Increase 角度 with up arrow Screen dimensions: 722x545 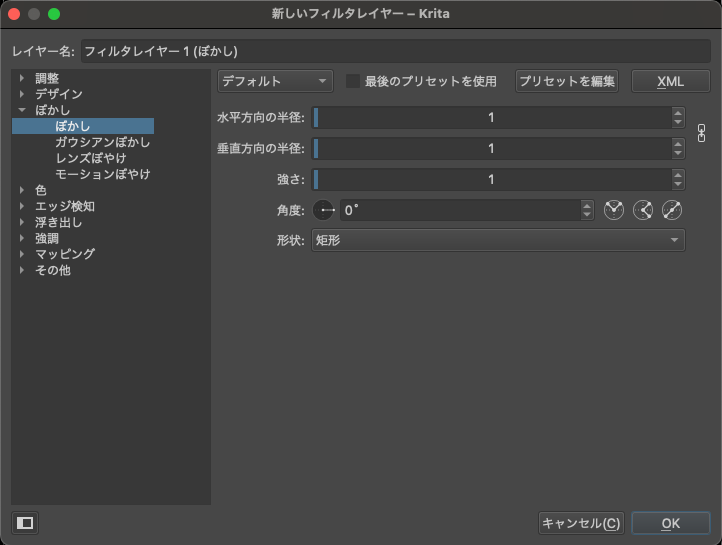click(x=587, y=205)
